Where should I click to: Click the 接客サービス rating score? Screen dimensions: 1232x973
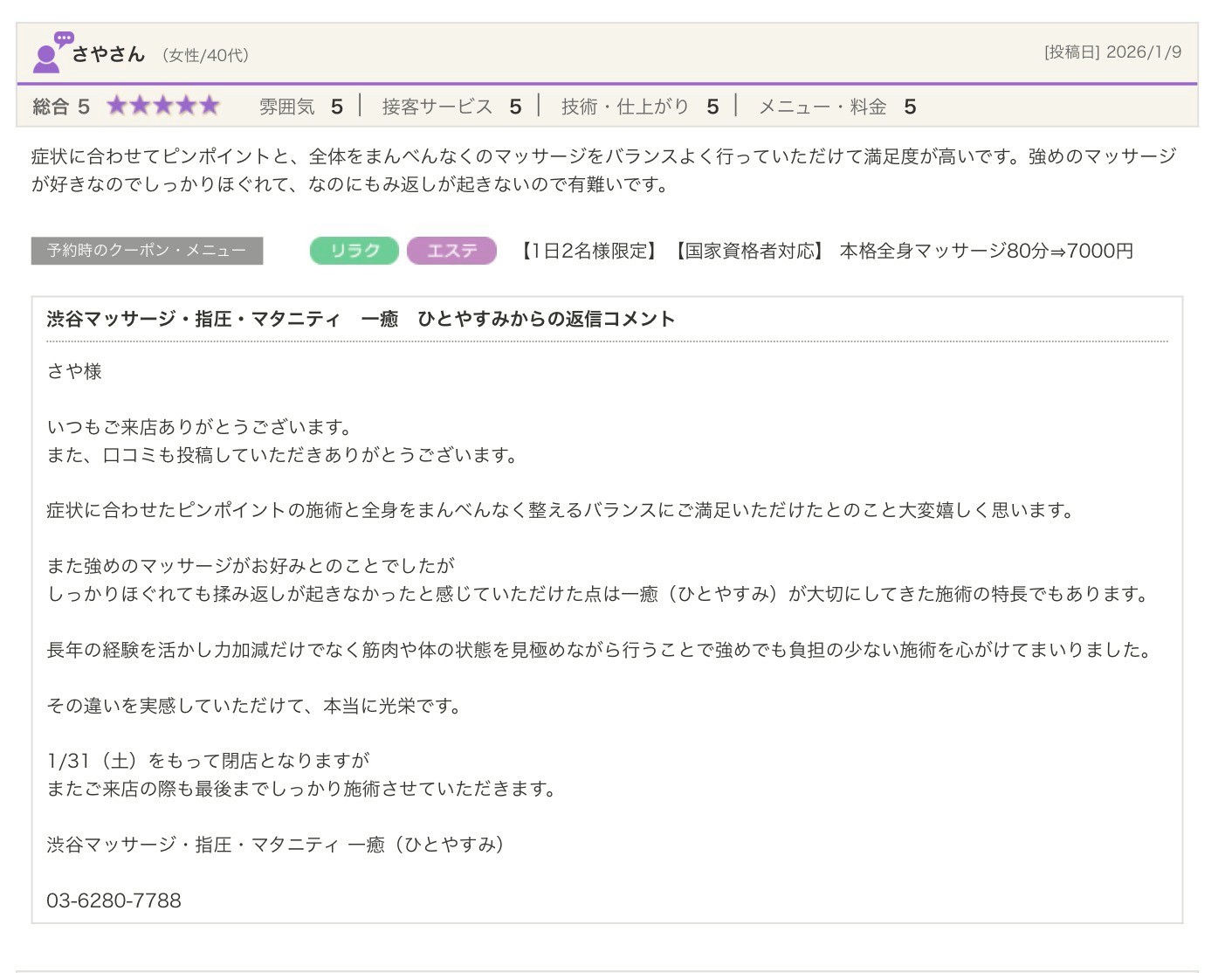tap(515, 107)
